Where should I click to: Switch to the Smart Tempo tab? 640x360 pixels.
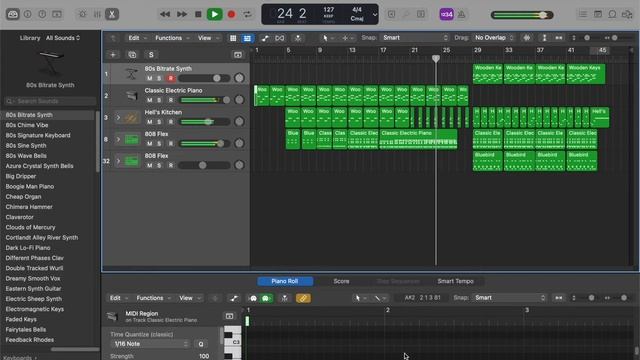456,281
